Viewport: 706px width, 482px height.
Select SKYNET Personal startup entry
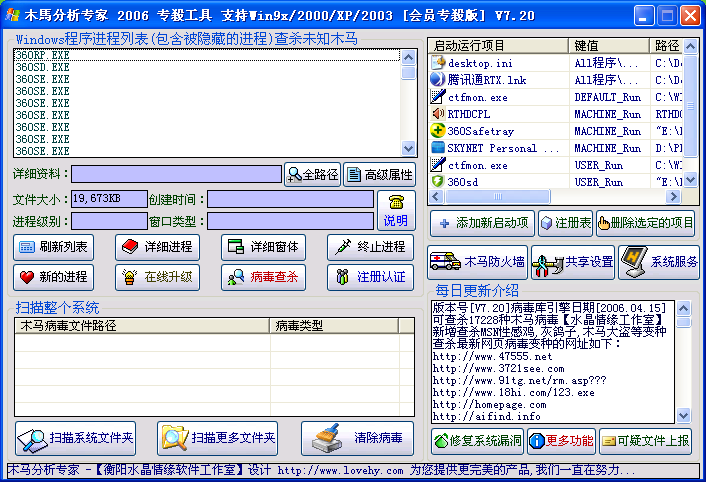click(x=556, y=148)
